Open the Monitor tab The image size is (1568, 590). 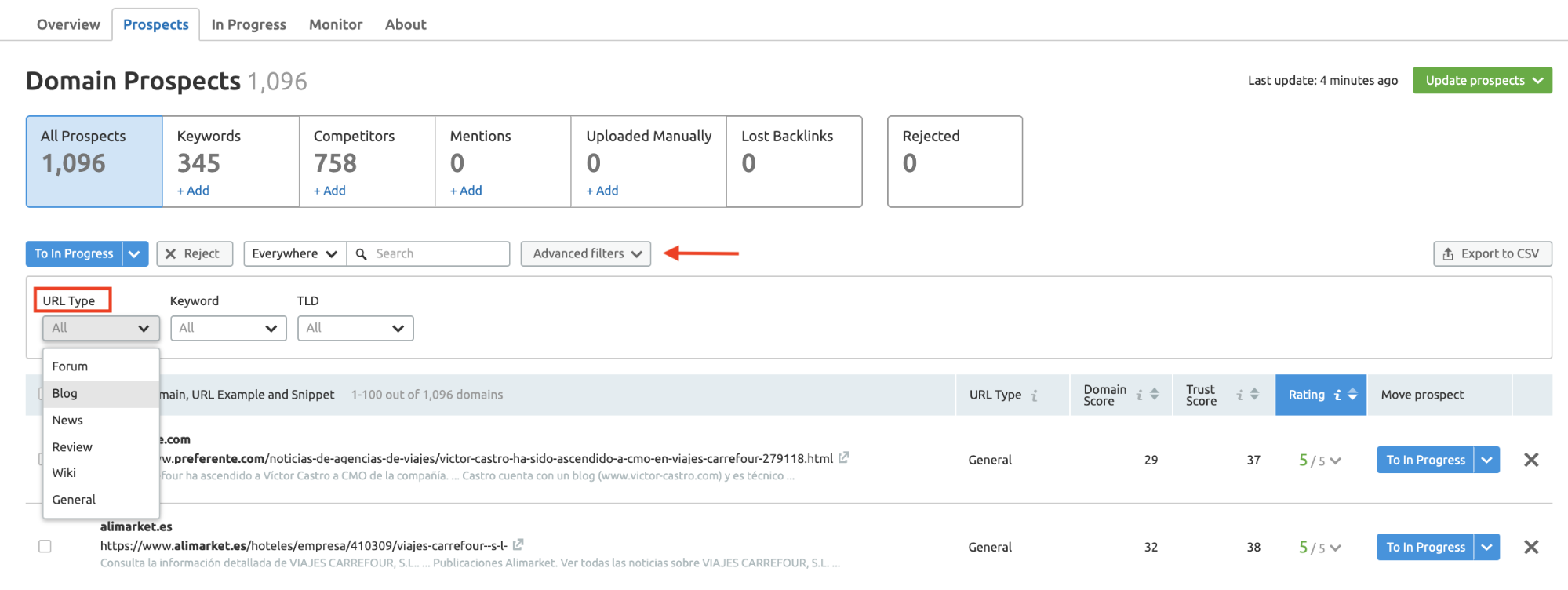pyautogui.click(x=335, y=24)
